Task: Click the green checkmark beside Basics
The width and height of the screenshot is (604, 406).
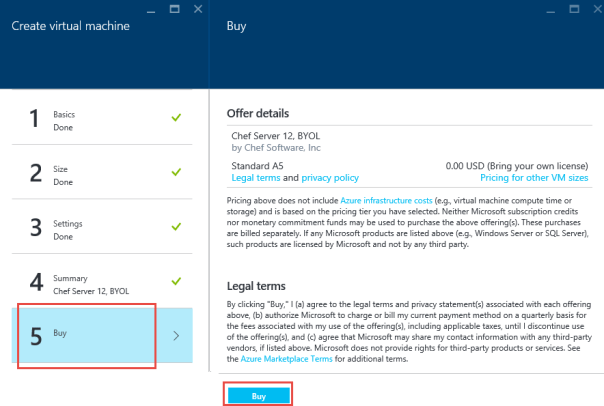Action: [x=176, y=118]
